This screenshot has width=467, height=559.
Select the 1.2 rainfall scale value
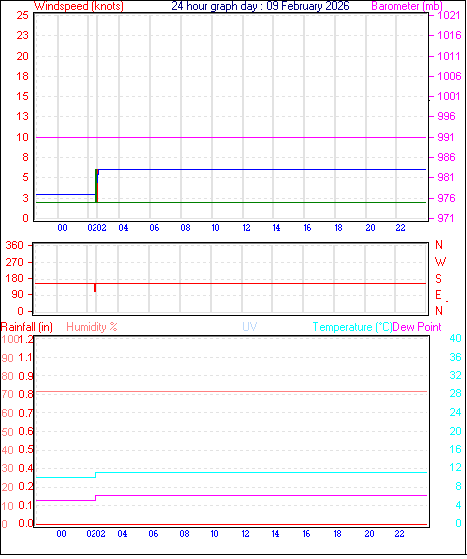tap(26, 339)
